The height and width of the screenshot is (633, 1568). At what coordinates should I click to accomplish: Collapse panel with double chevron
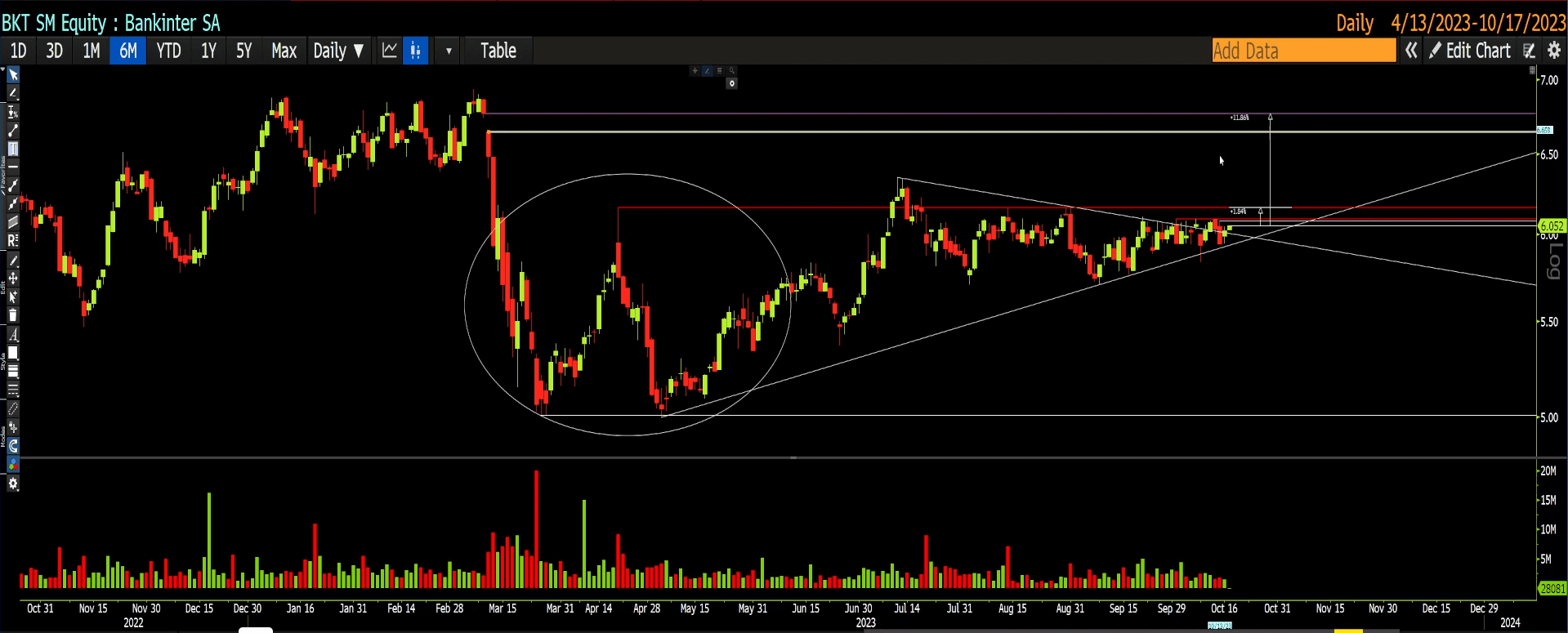[x=1411, y=51]
